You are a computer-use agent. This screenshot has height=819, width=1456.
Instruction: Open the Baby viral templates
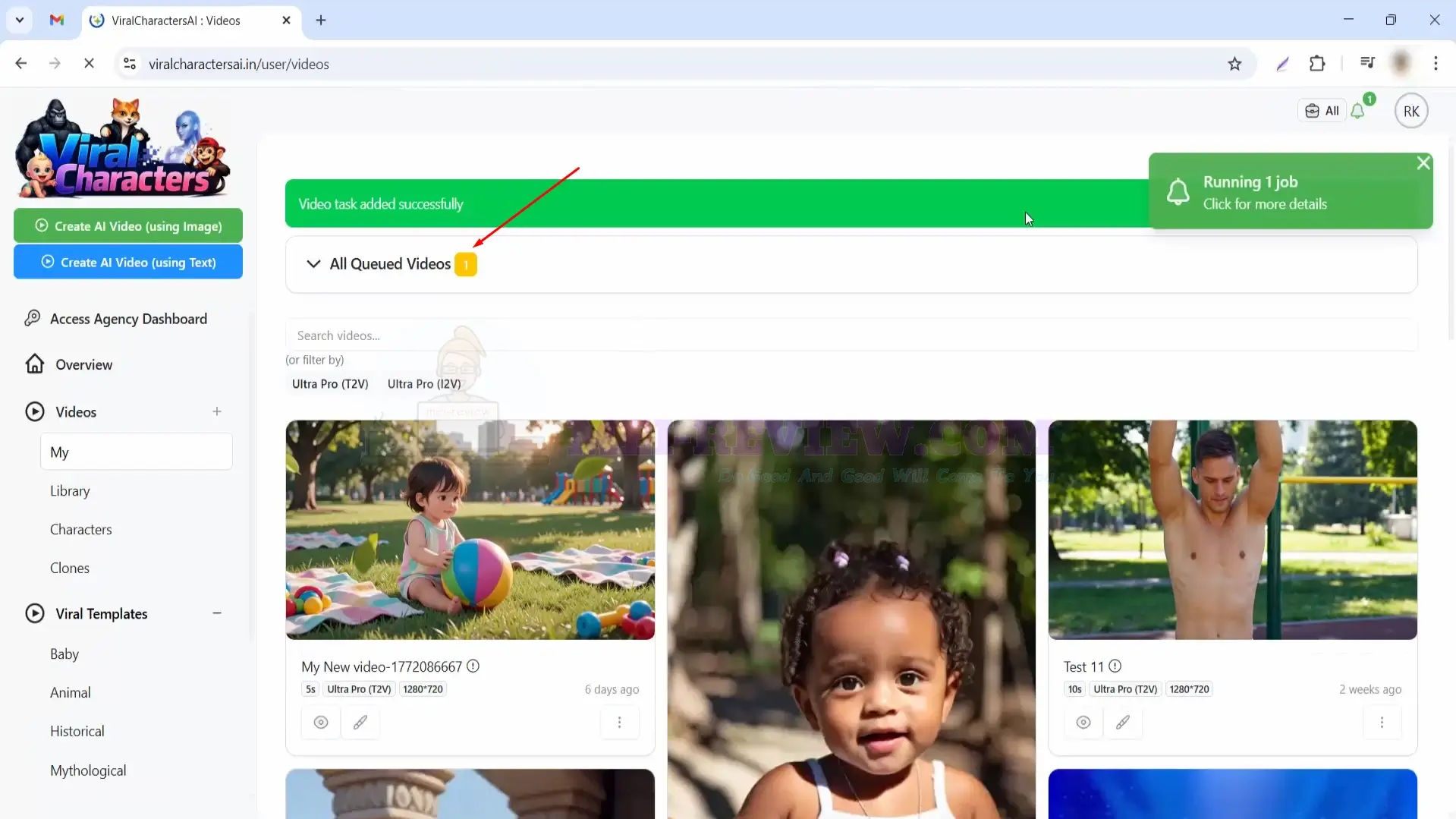pyautogui.click(x=64, y=654)
